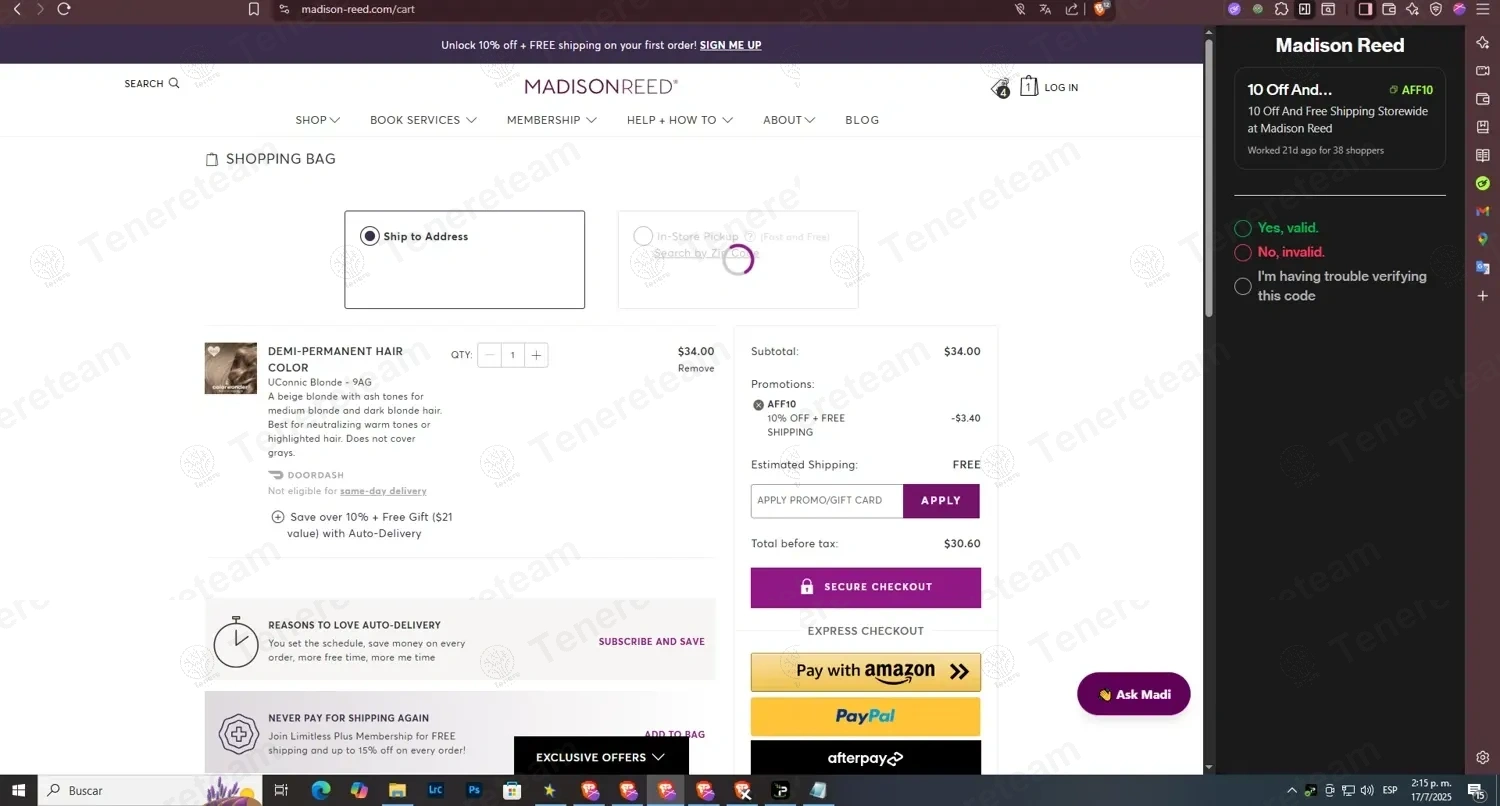The height and width of the screenshot is (806, 1500).
Task: Open the BLOG menu item
Action: pyautogui.click(x=862, y=120)
